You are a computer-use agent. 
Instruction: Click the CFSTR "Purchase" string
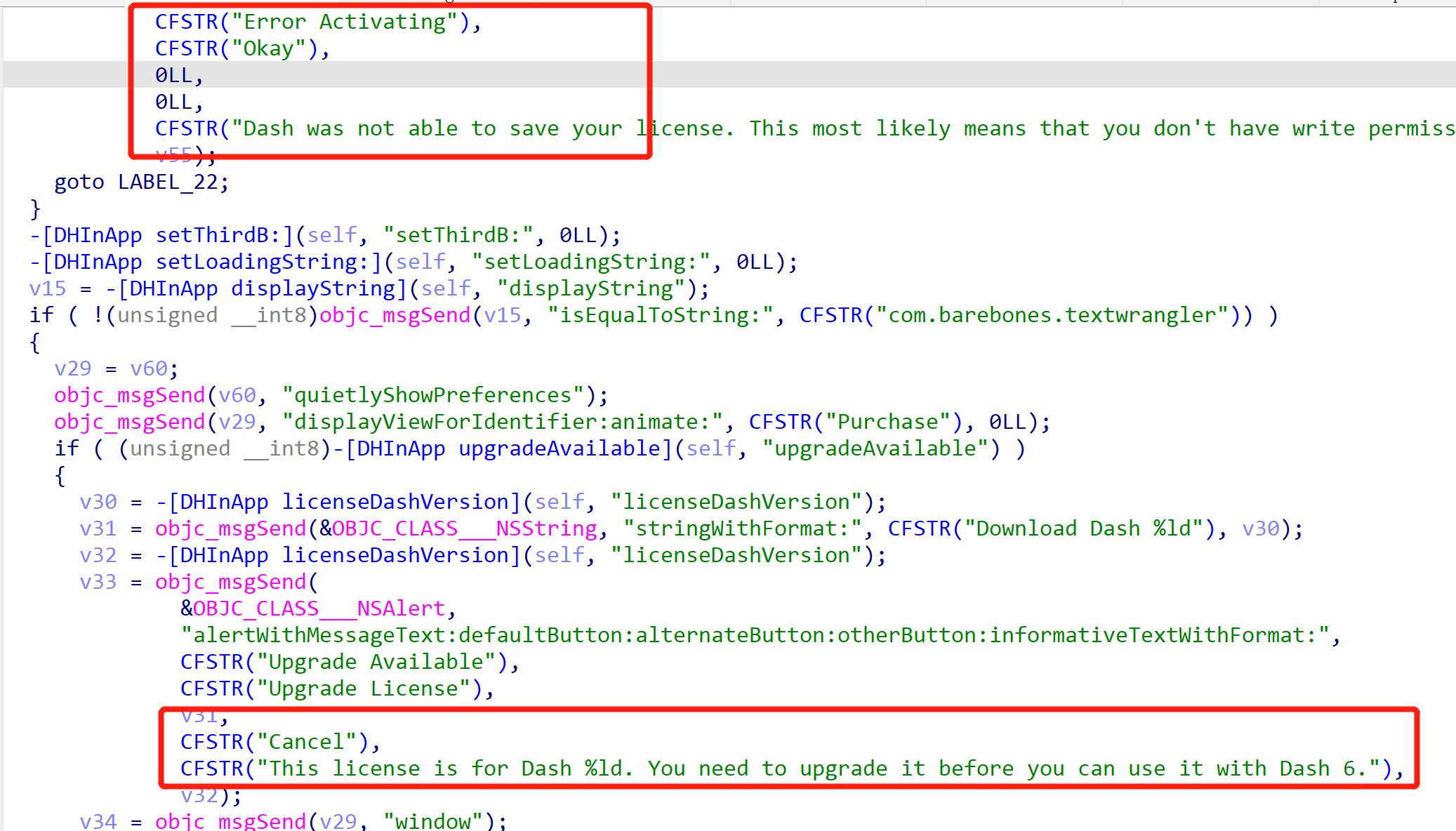pyautogui.click(x=887, y=423)
